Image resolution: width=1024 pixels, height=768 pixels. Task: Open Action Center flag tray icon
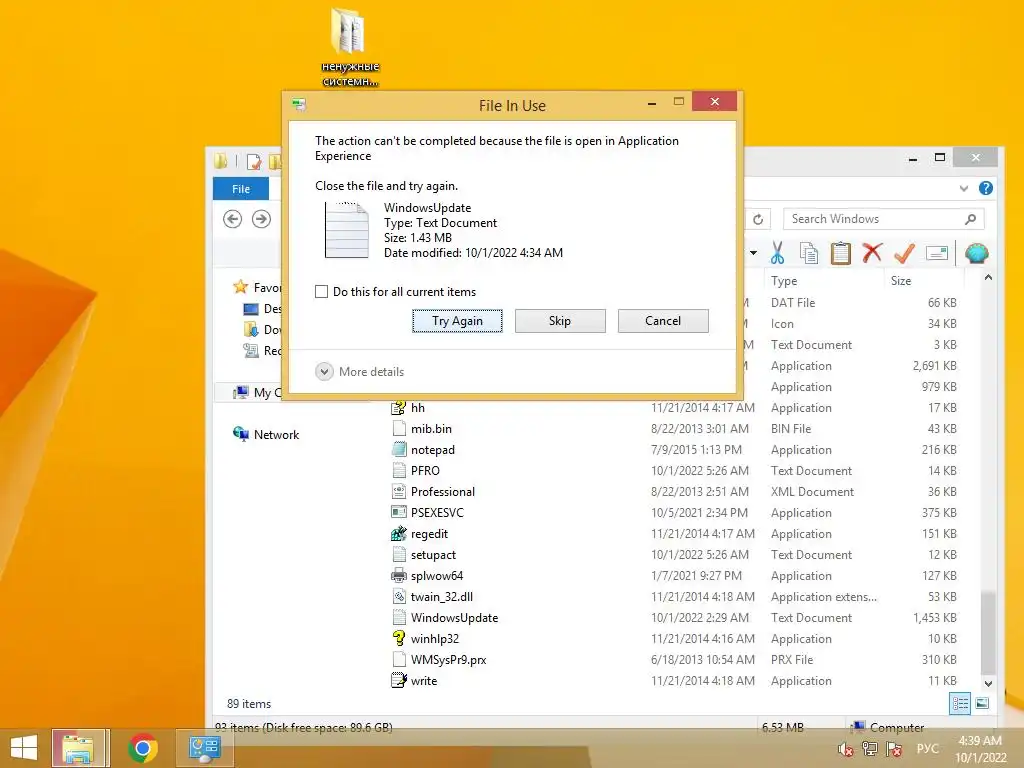(894, 749)
